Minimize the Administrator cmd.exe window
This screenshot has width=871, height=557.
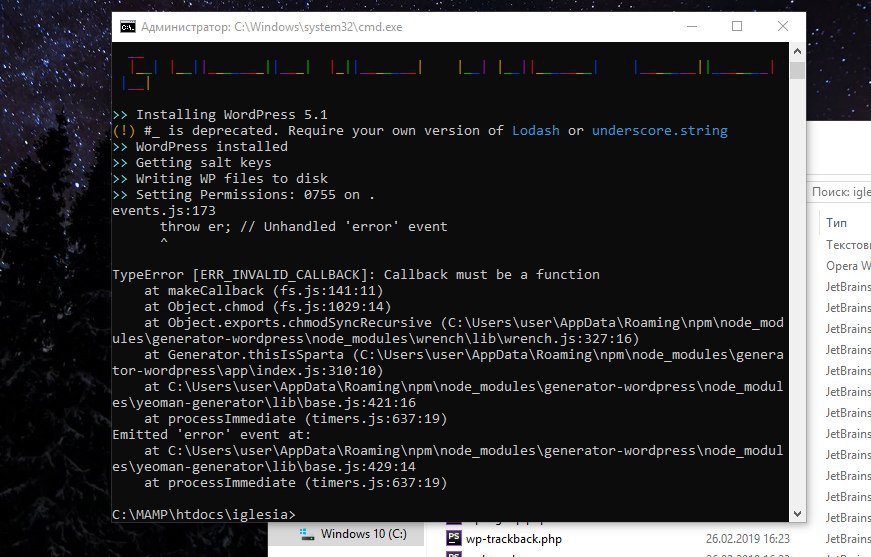(692, 26)
